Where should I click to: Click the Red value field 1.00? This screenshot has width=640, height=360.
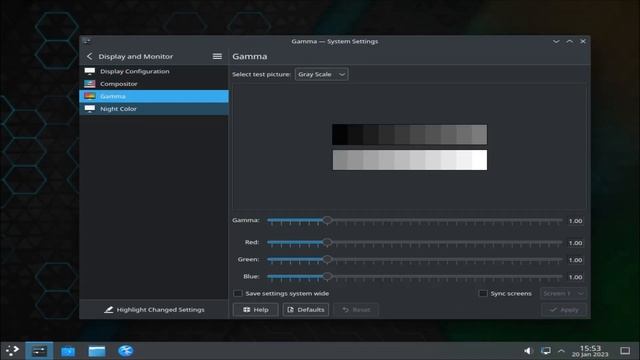576,243
